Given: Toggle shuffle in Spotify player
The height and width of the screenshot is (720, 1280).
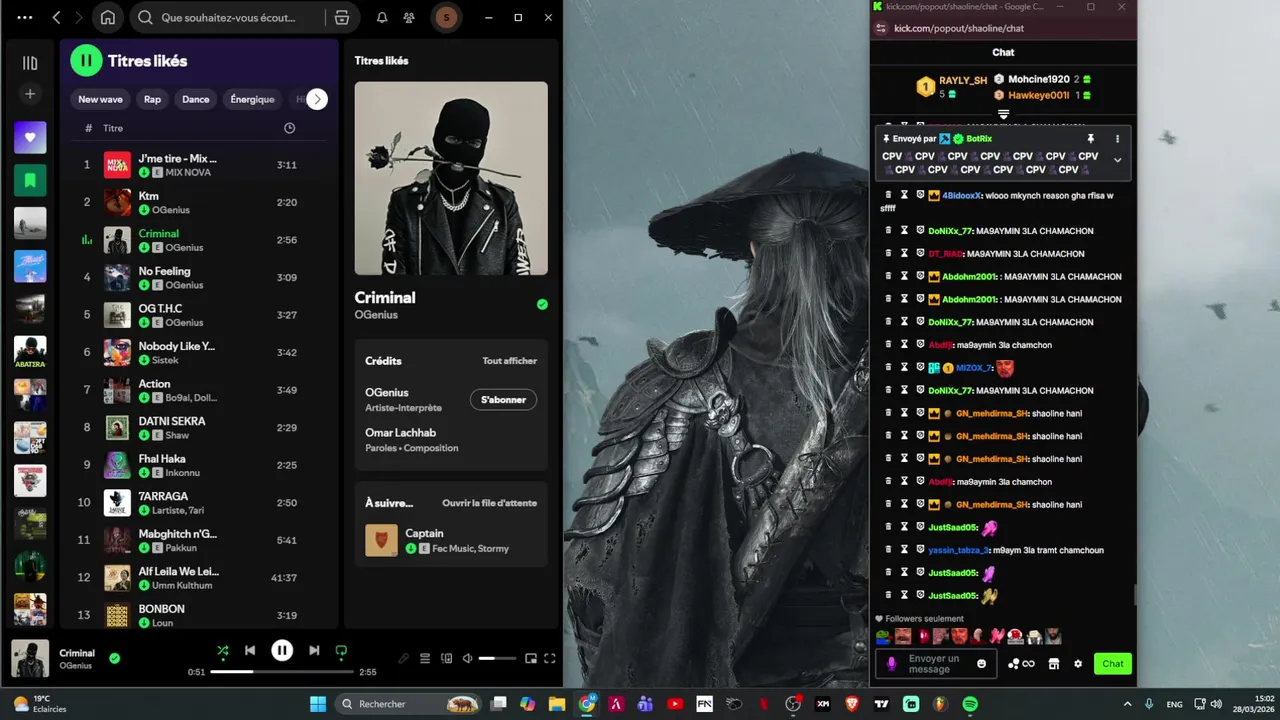Looking at the screenshot, I should coord(222,651).
